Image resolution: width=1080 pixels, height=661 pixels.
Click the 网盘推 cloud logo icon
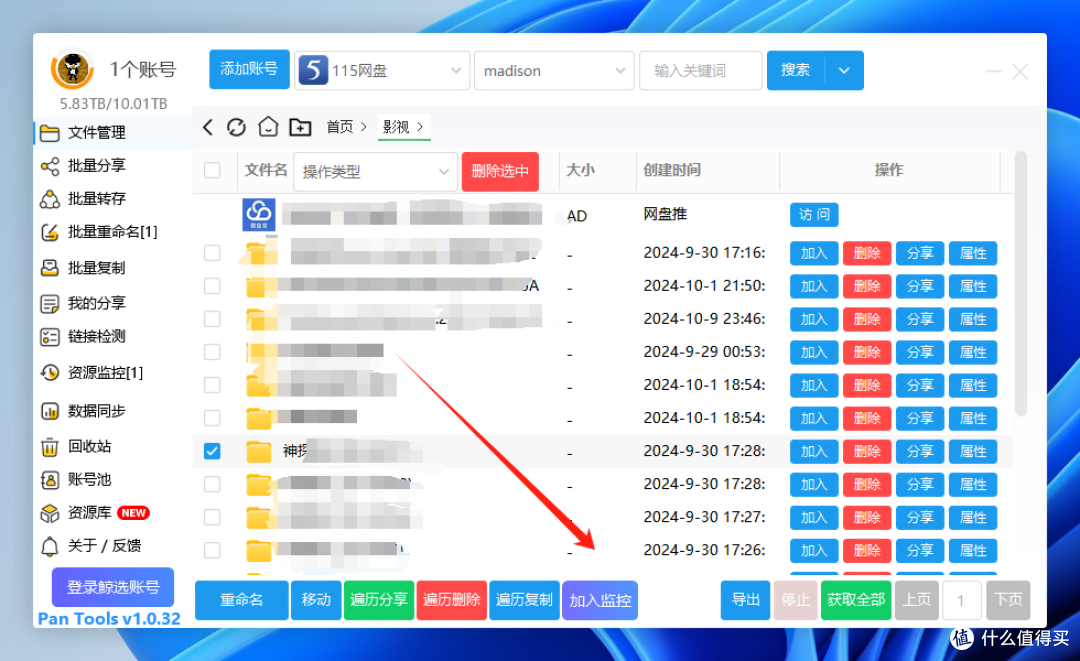click(259, 215)
